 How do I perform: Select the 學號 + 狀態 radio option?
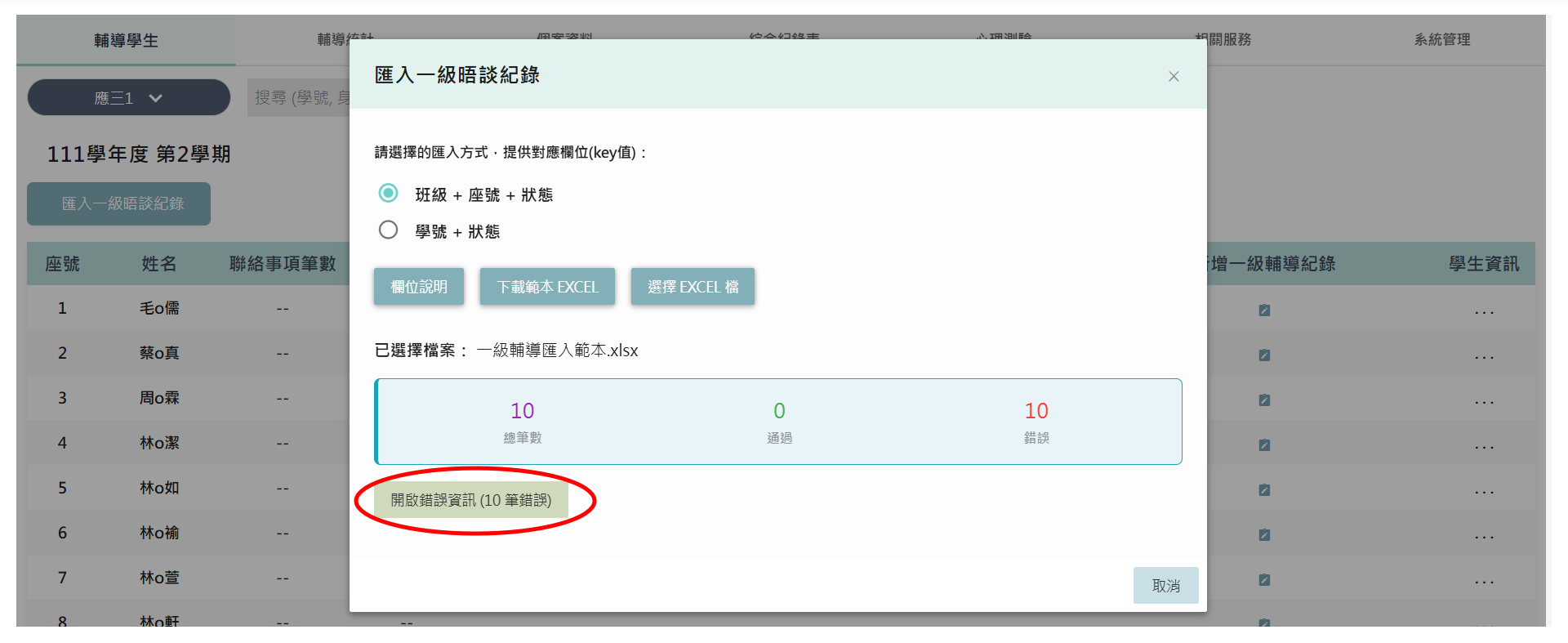(x=389, y=230)
